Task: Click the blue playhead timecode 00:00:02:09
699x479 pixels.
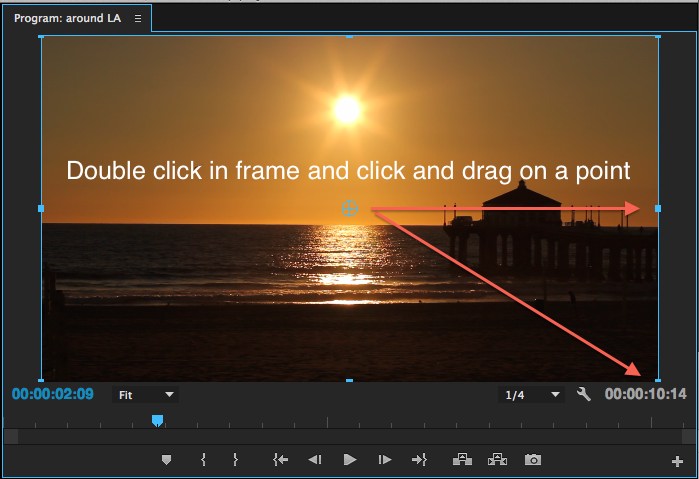Action: pyautogui.click(x=53, y=394)
